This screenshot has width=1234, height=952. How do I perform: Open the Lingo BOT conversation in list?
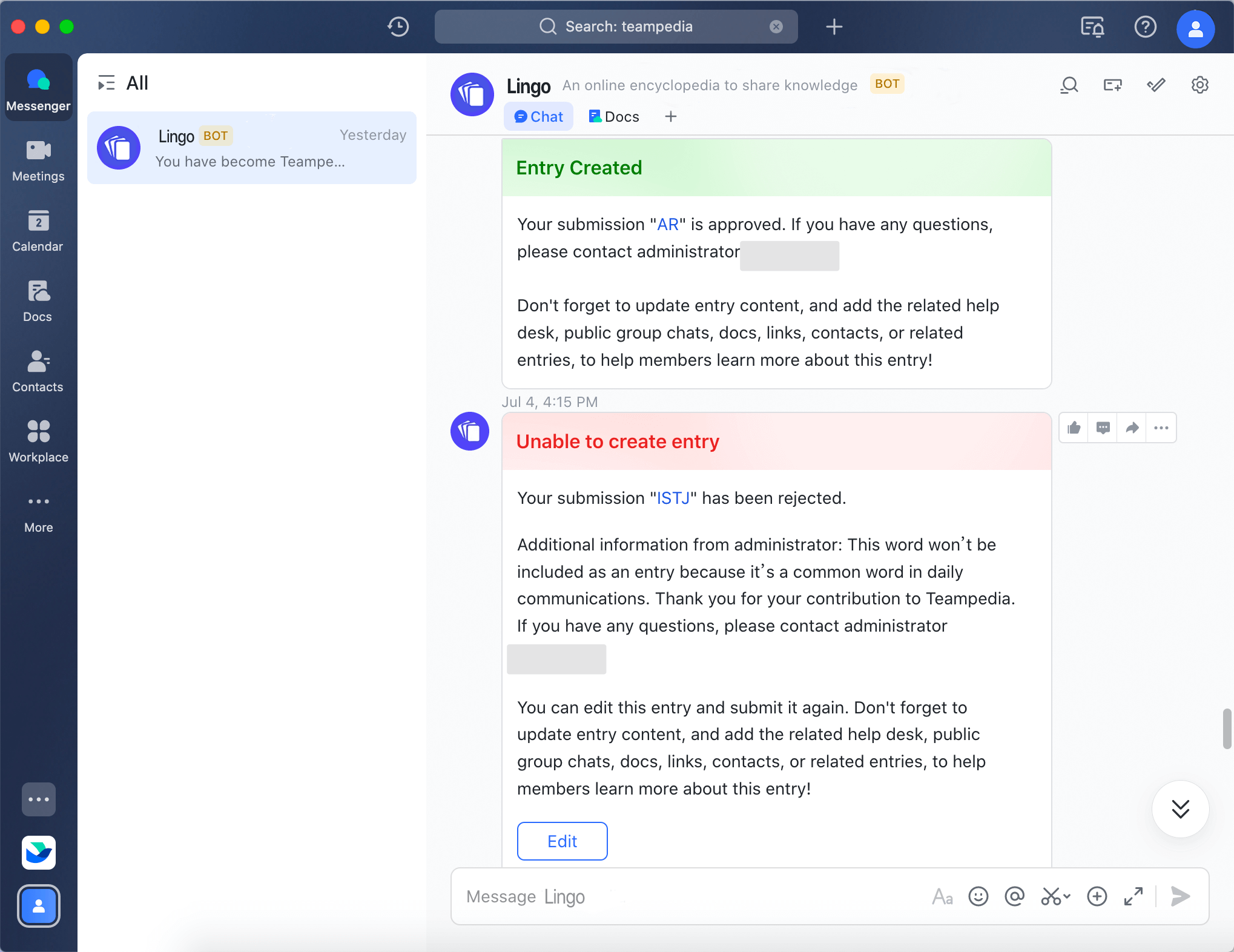[x=252, y=148]
